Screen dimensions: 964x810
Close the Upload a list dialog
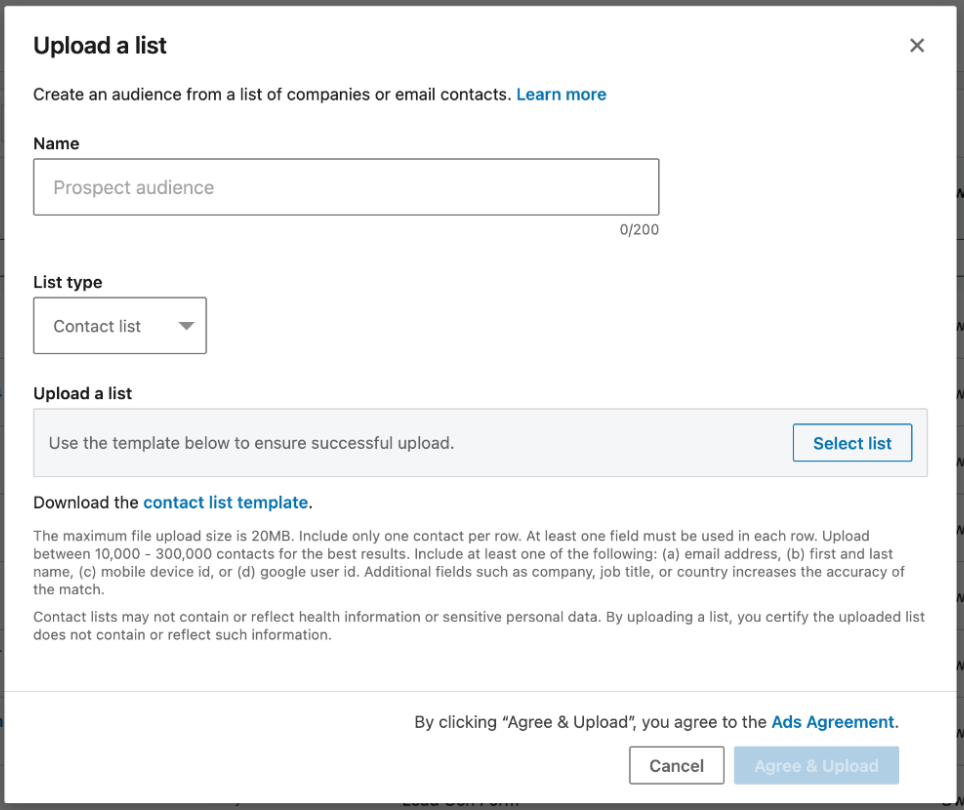coord(916,46)
